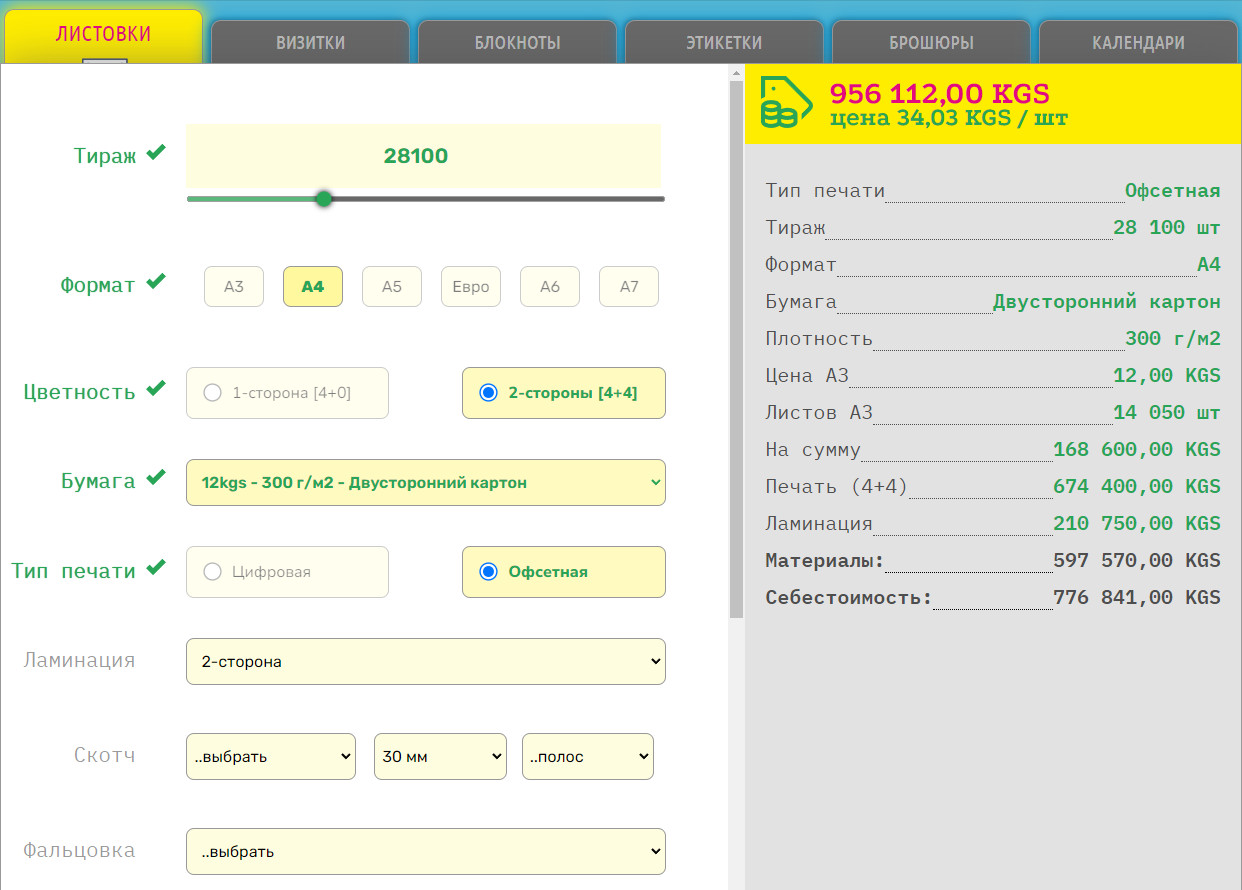This screenshot has width=1242, height=890.
Task: Click the Тираж slider handle
Action: tap(323, 199)
